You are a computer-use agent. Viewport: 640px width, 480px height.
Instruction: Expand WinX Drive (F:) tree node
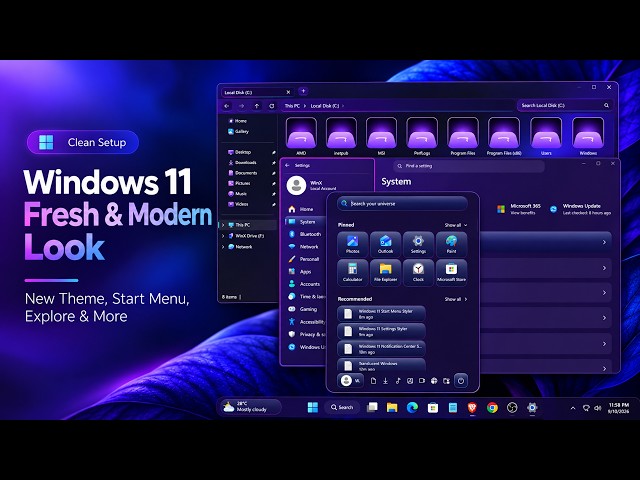pyautogui.click(x=223, y=236)
